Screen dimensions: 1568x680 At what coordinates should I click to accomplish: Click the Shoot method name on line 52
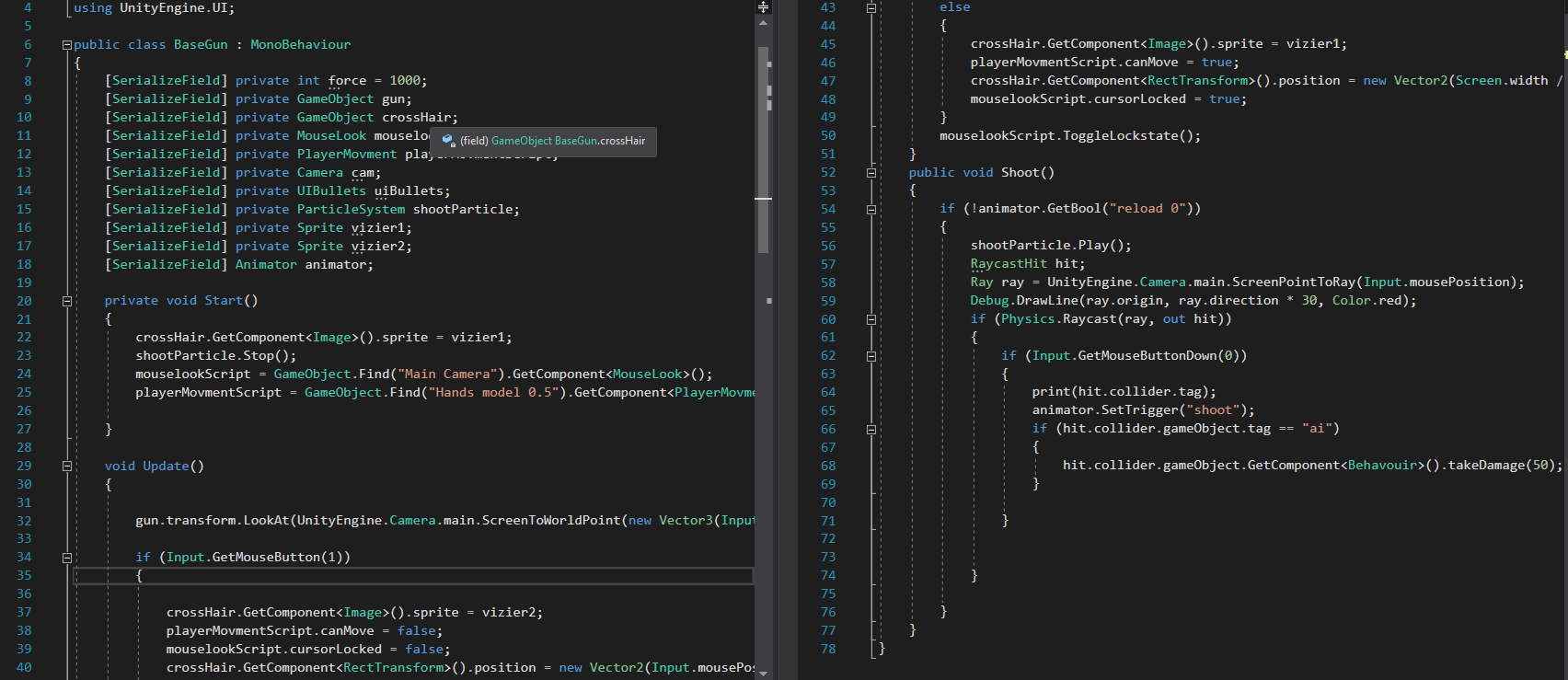1020,173
